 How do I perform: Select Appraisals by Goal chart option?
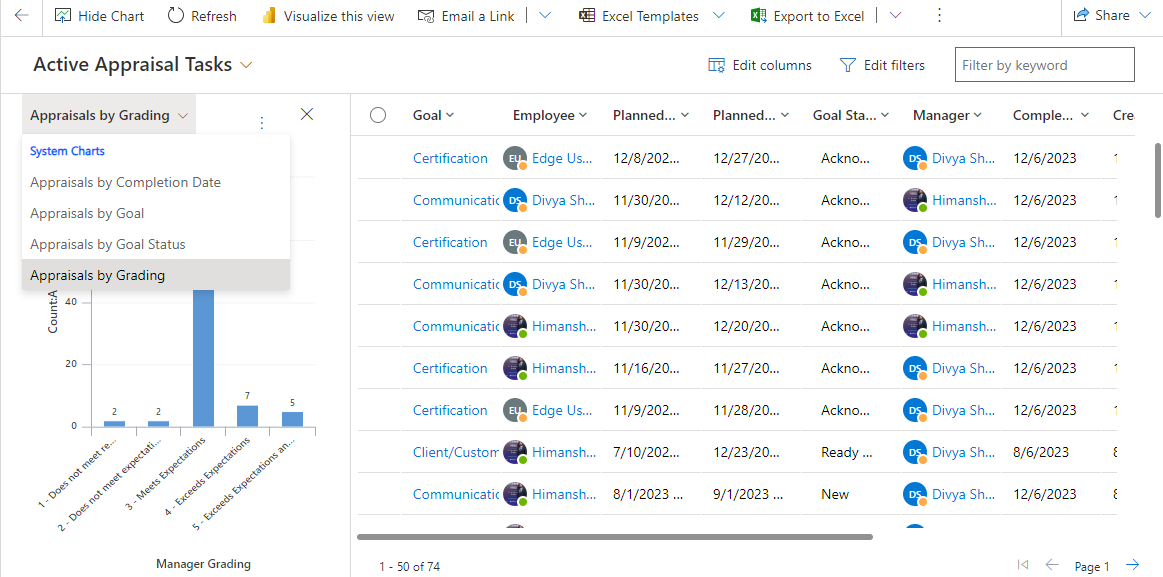coord(87,213)
